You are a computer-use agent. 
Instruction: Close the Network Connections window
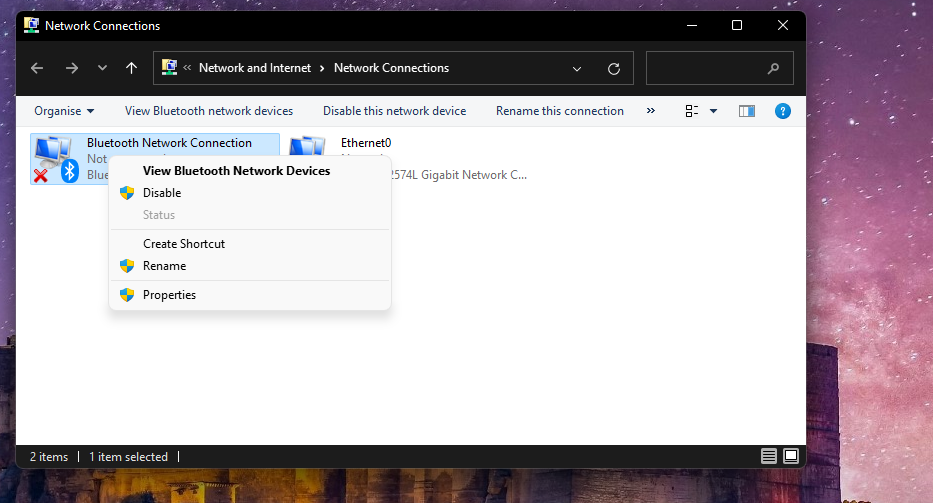(782, 26)
